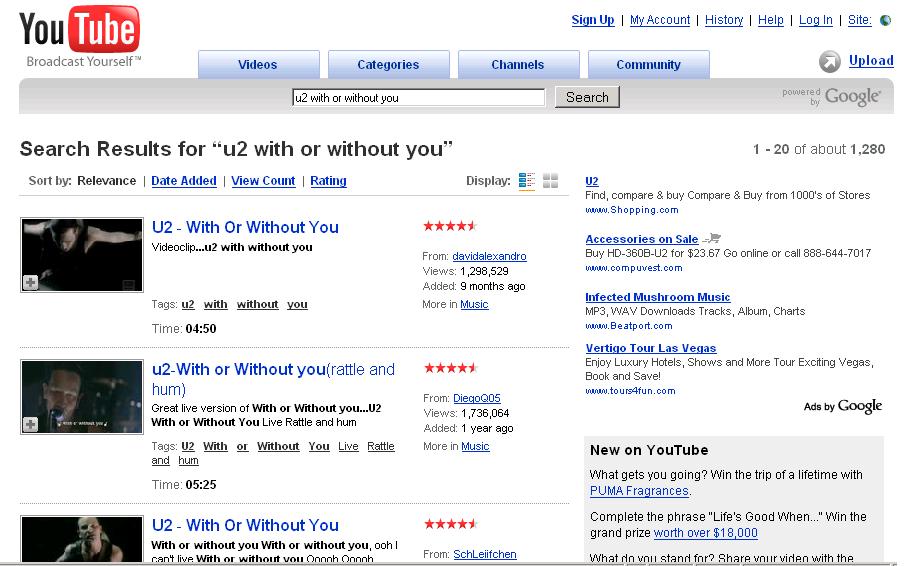Image resolution: width=916 pixels, height=566 pixels.
Task: Open the Site language selector link
Action: [859, 20]
